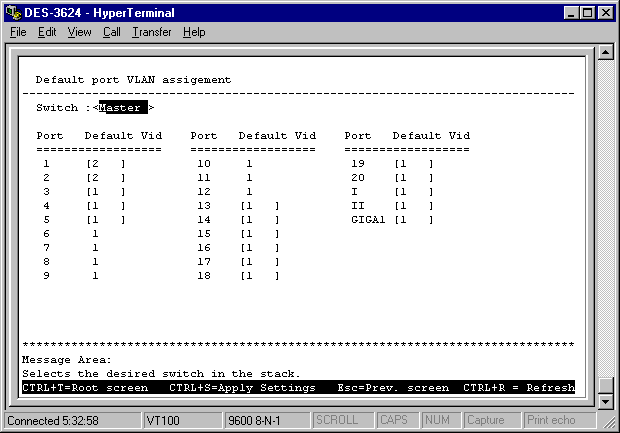Image resolution: width=620 pixels, height=433 pixels.
Task: Click the NUM indicator in status bar
Action: coord(437,420)
